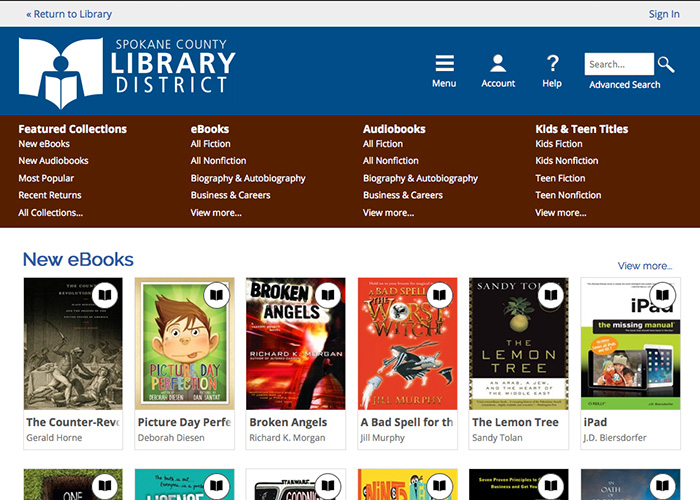700x500 pixels.
Task: Select Business & Careers under Audiobooks
Action: tap(403, 195)
